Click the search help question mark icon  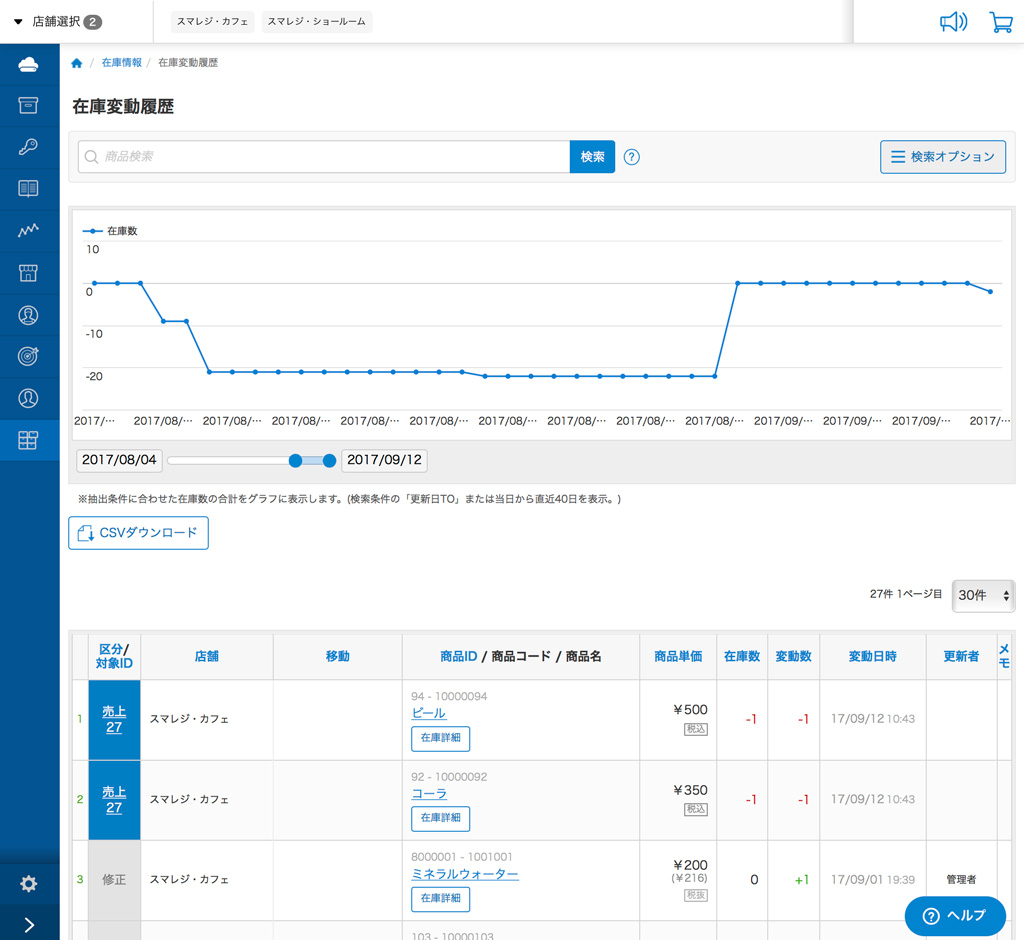(632, 157)
